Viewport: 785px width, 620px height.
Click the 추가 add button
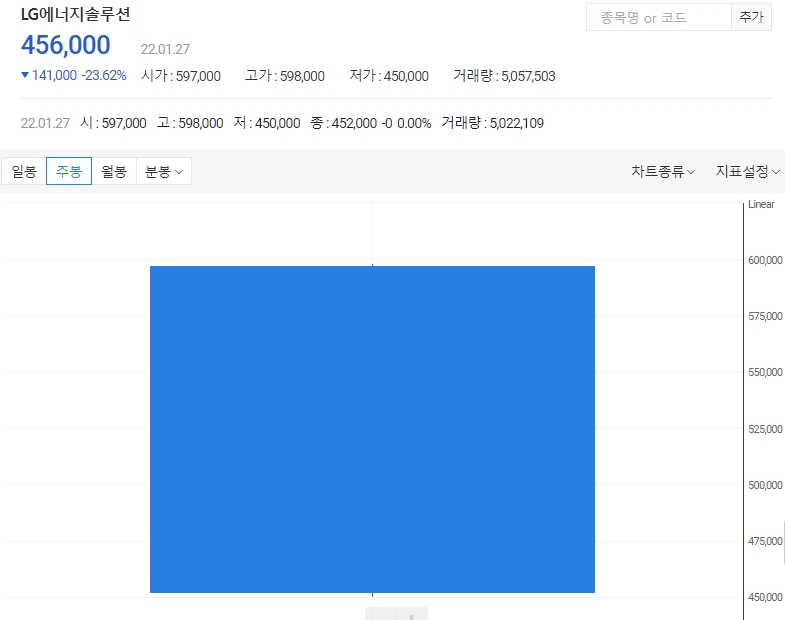[751, 18]
